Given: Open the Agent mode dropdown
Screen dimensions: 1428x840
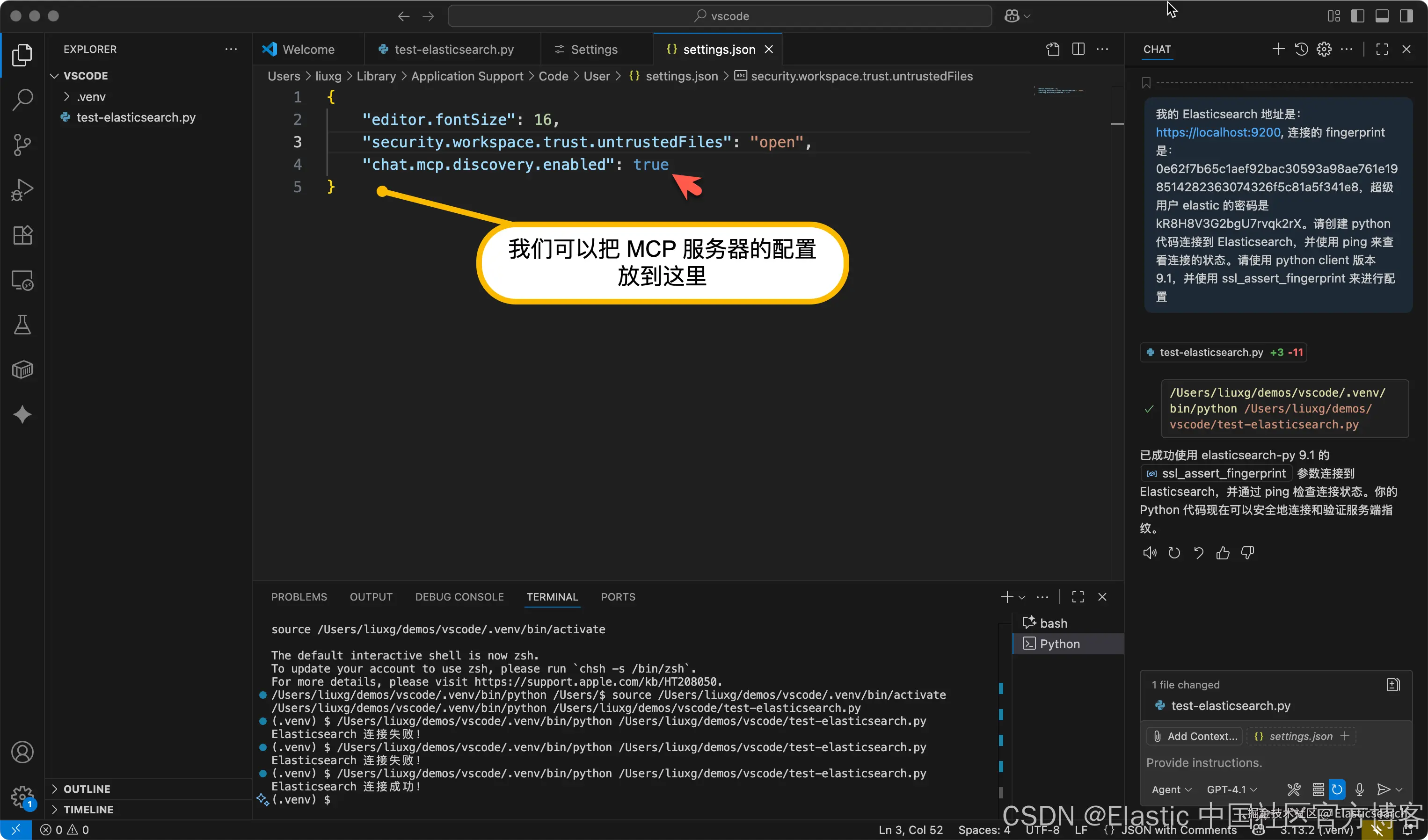Looking at the screenshot, I should (x=1171, y=789).
